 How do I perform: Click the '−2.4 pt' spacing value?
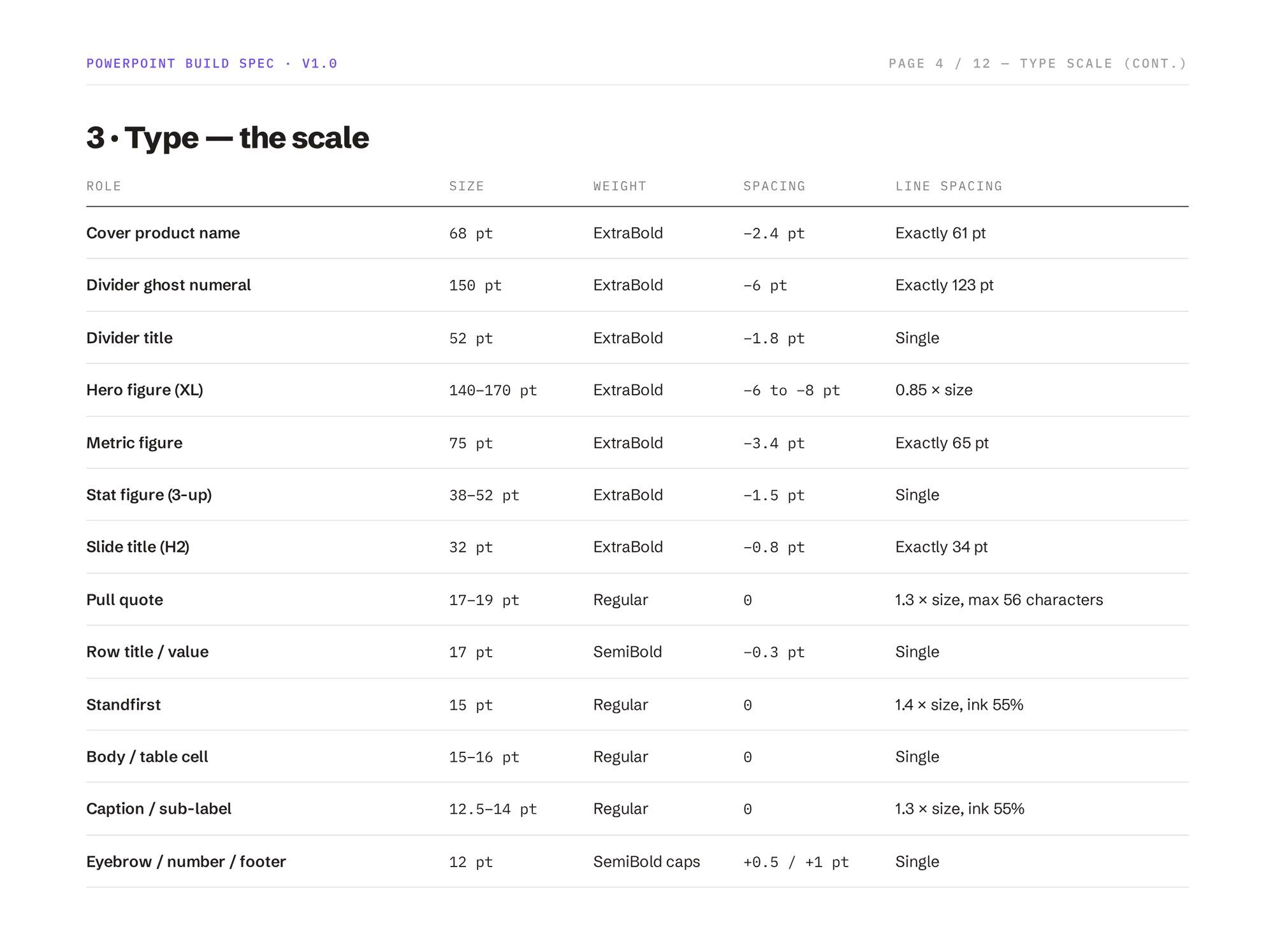(774, 233)
